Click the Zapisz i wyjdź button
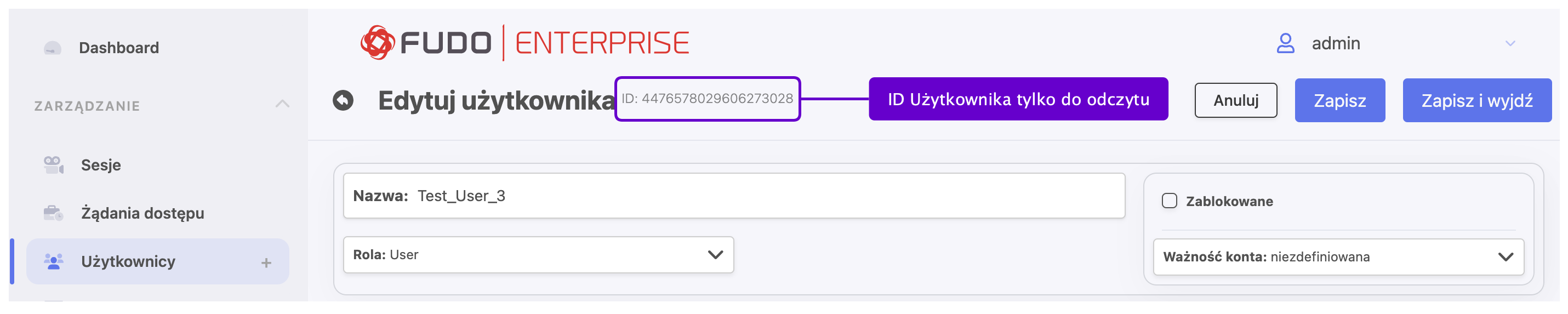Image resolution: width=1568 pixels, height=314 pixels. click(1476, 101)
